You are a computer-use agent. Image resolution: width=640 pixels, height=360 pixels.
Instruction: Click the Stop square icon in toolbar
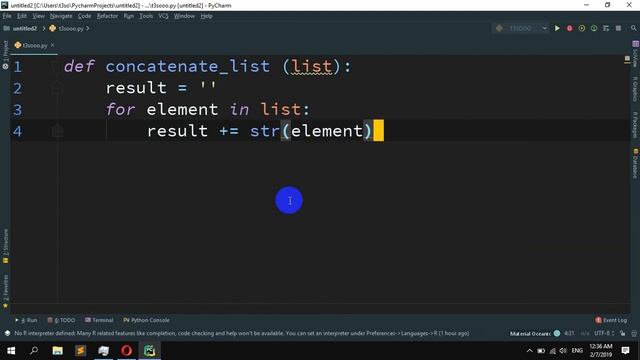tap(618, 28)
